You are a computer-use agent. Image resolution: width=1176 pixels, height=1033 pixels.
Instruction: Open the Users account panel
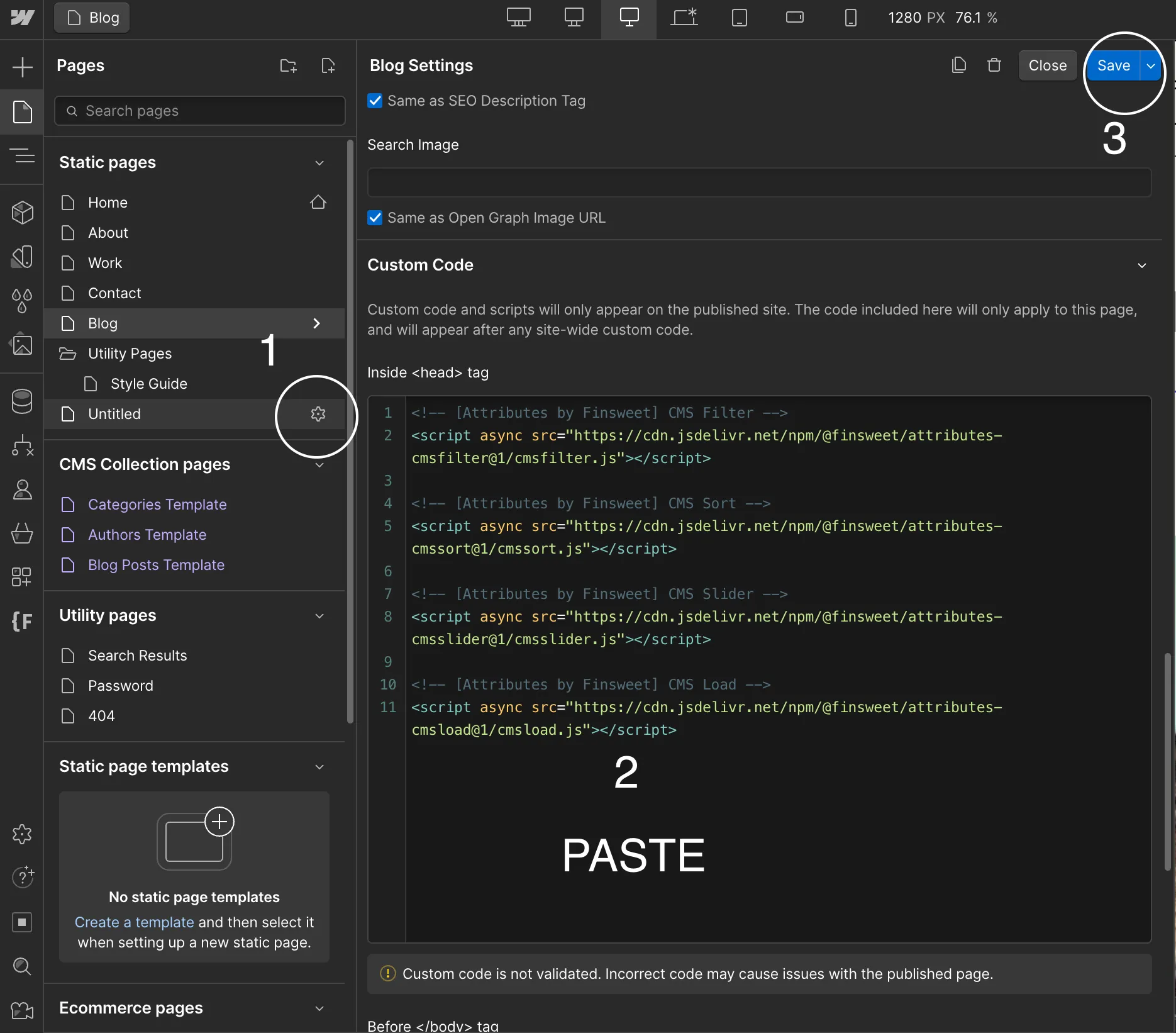coord(22,489)
